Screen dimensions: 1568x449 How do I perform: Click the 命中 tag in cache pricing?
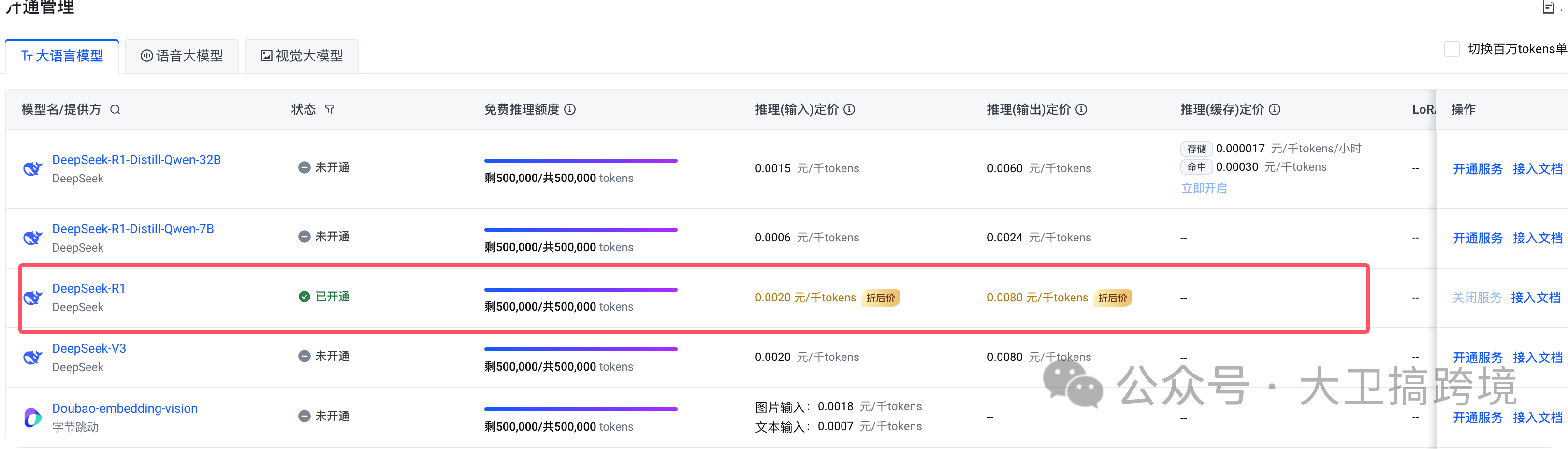pos(1196,167)
